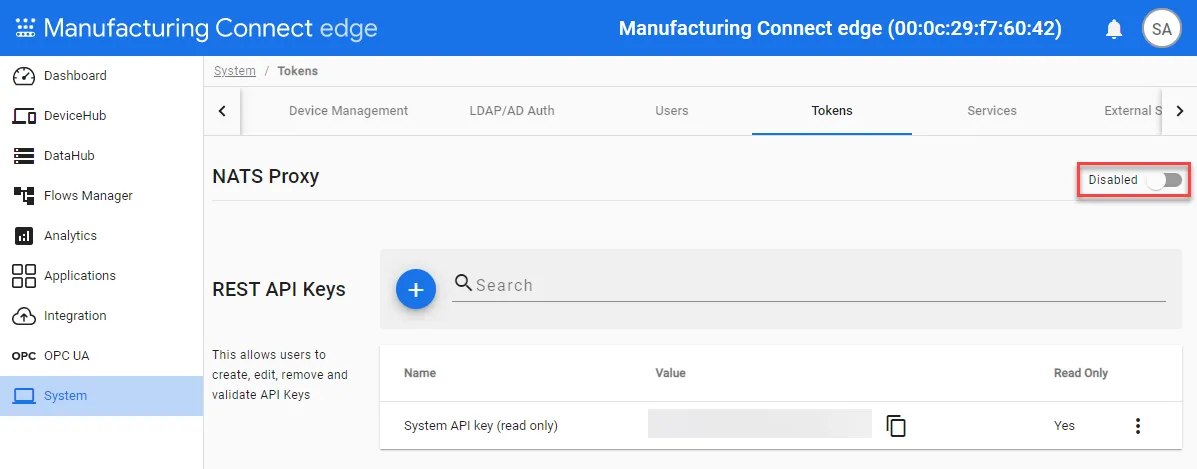Image resolution: width=1197 pixels, height=469 pixels.
Task: Select System in sidebar
Action: click(102, 396)
